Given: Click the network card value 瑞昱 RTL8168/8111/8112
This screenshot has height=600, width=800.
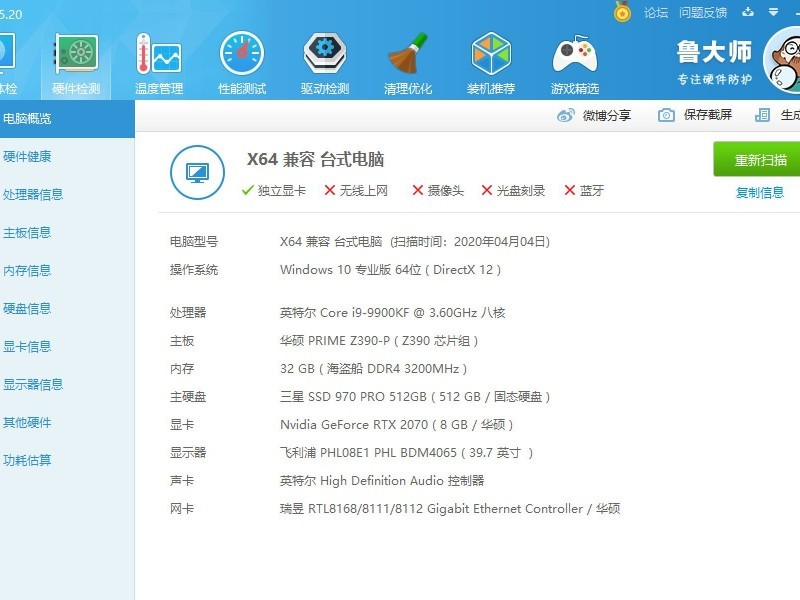Looking at the screenshot, I should [450, 509].
